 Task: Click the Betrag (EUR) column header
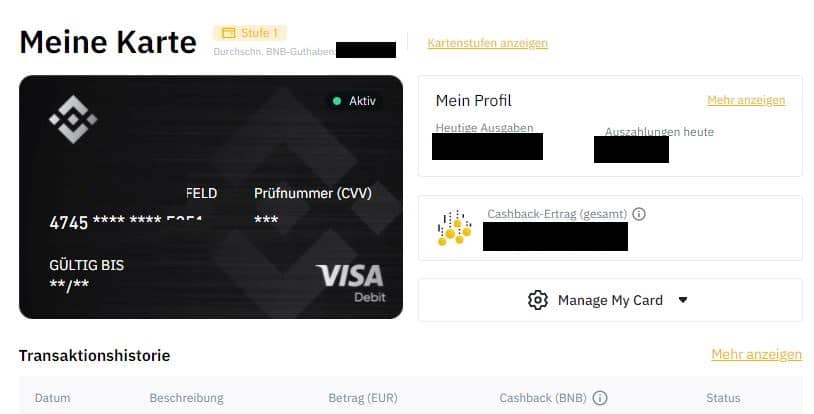pos(363,398)
